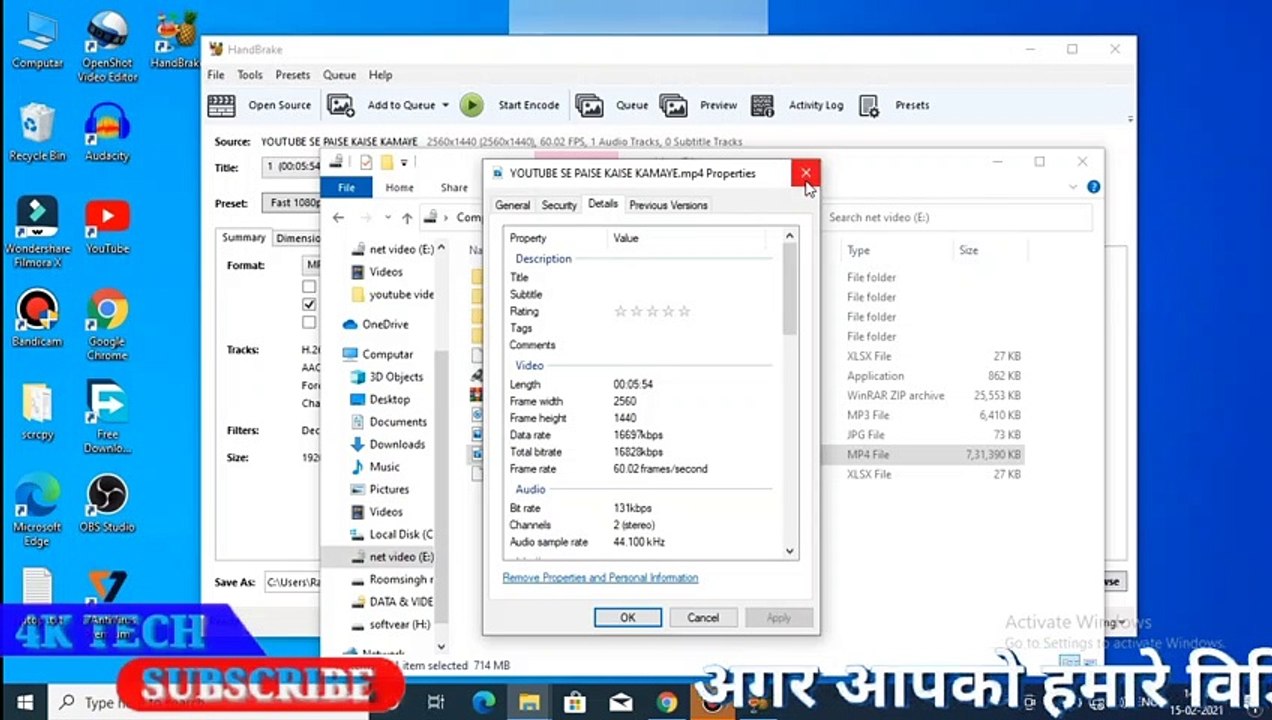Open the Preset Fast 1080p selector

(293, 202)
